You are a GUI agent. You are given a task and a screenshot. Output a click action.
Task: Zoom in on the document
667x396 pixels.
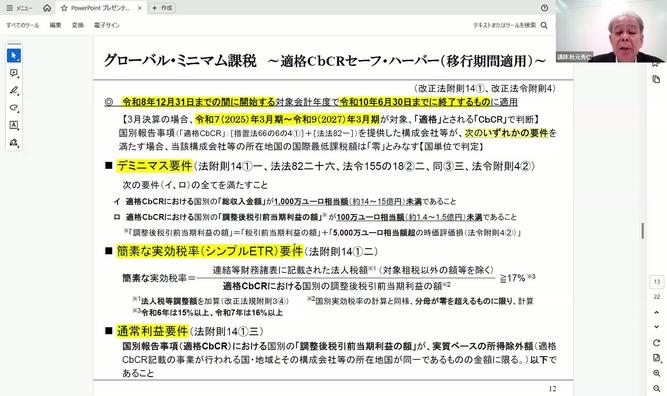point(656,373)
